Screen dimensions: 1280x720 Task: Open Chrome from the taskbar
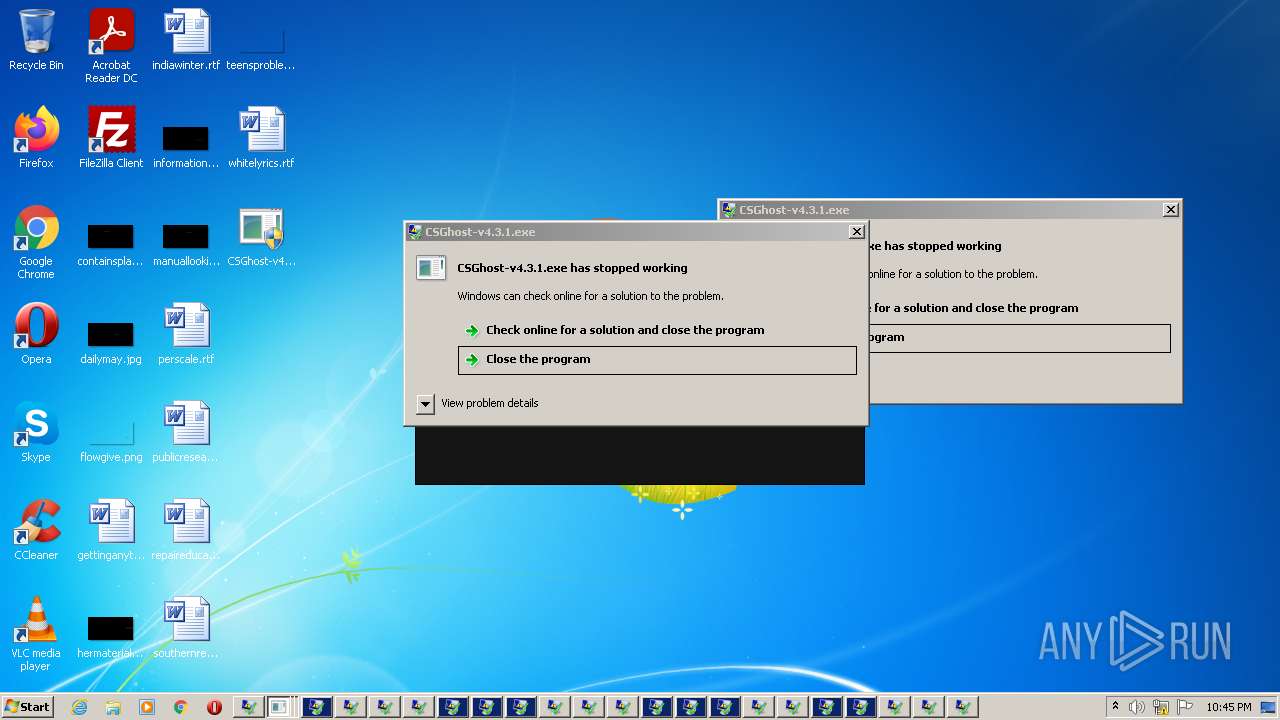click(181, 707)
